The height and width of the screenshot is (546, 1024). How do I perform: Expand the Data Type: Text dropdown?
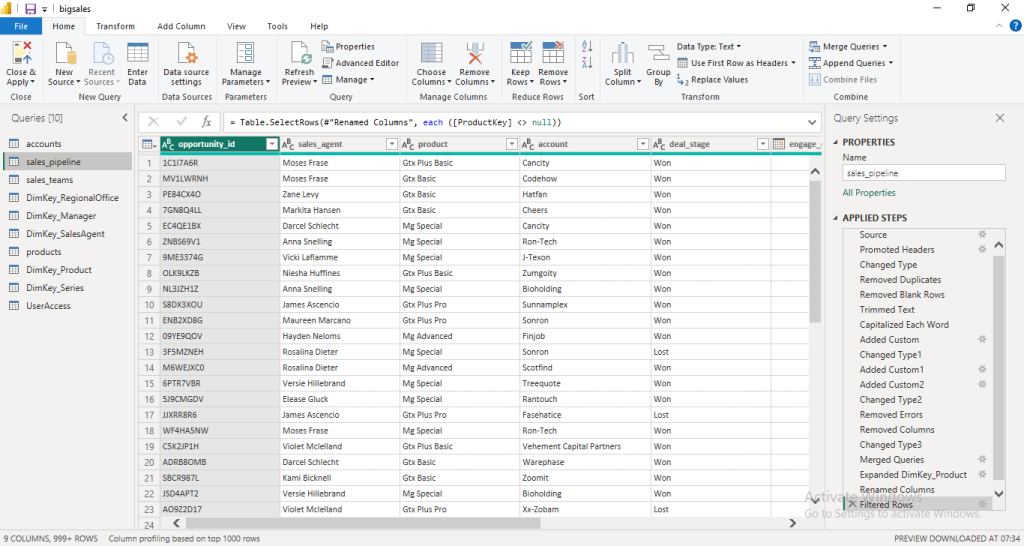pos(708,46)
